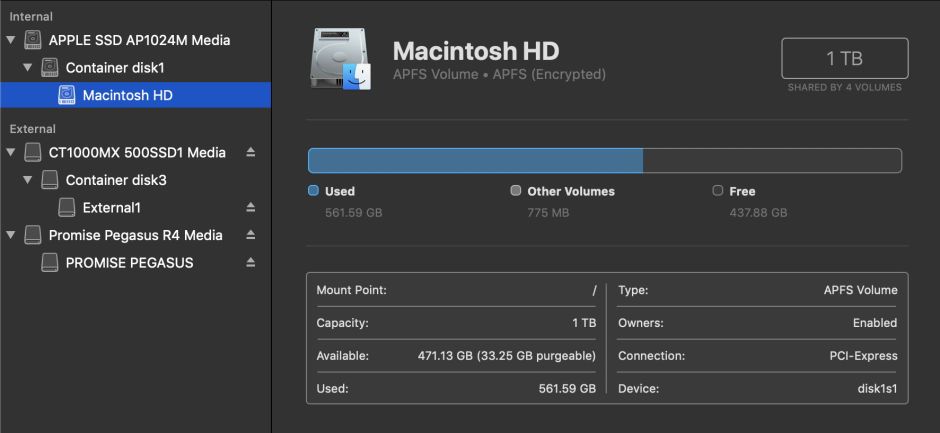940x433 pixels.
Task: Click the 'Other Volumes' legend label
Action: [571, 191]
